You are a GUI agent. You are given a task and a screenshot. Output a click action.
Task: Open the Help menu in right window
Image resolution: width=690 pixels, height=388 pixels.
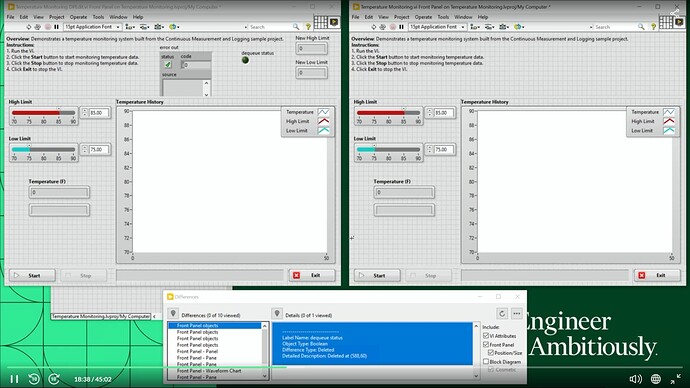[483, 17]
